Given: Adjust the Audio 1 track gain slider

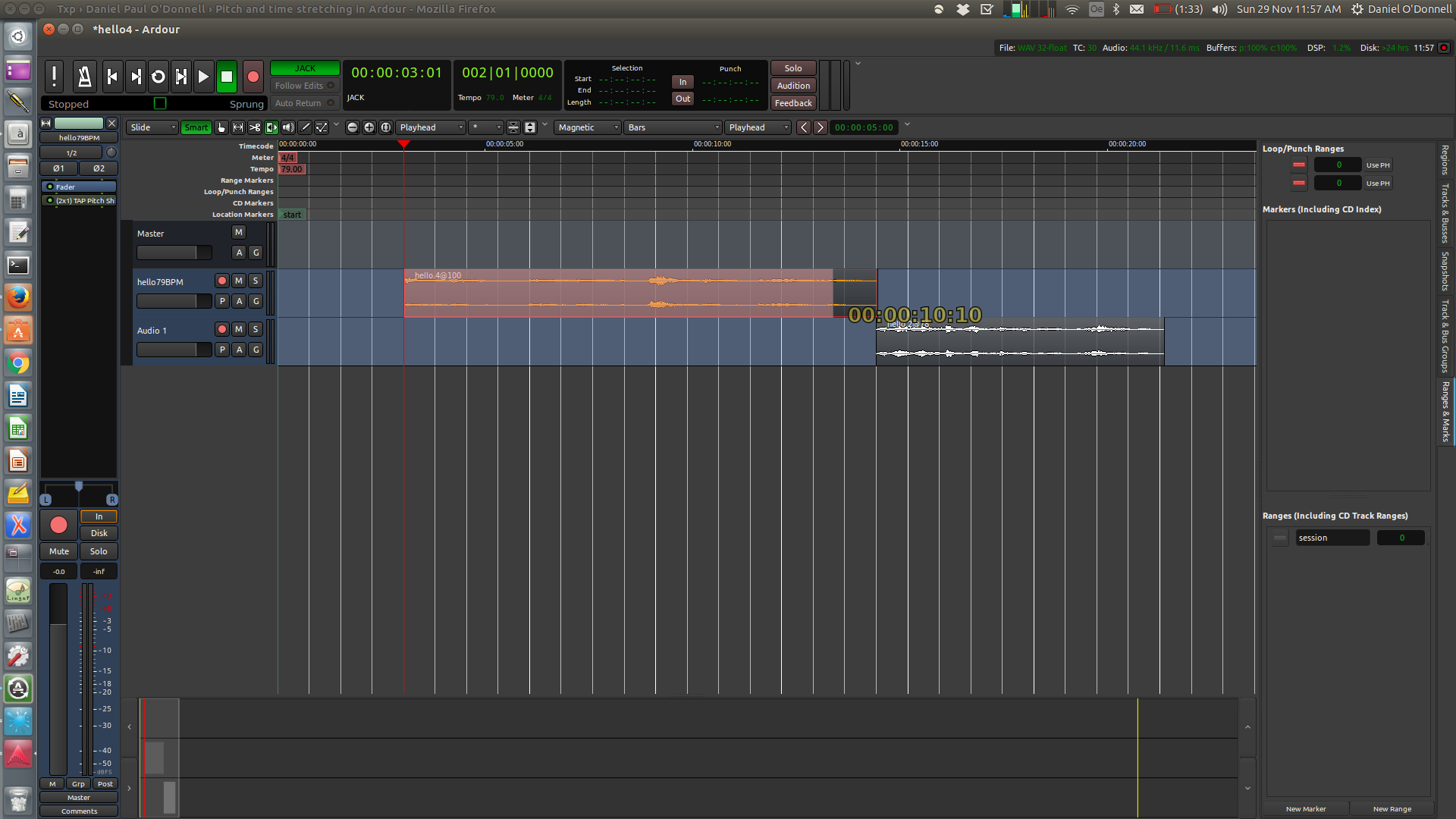Looking at the screenshot, I should 174,350.
